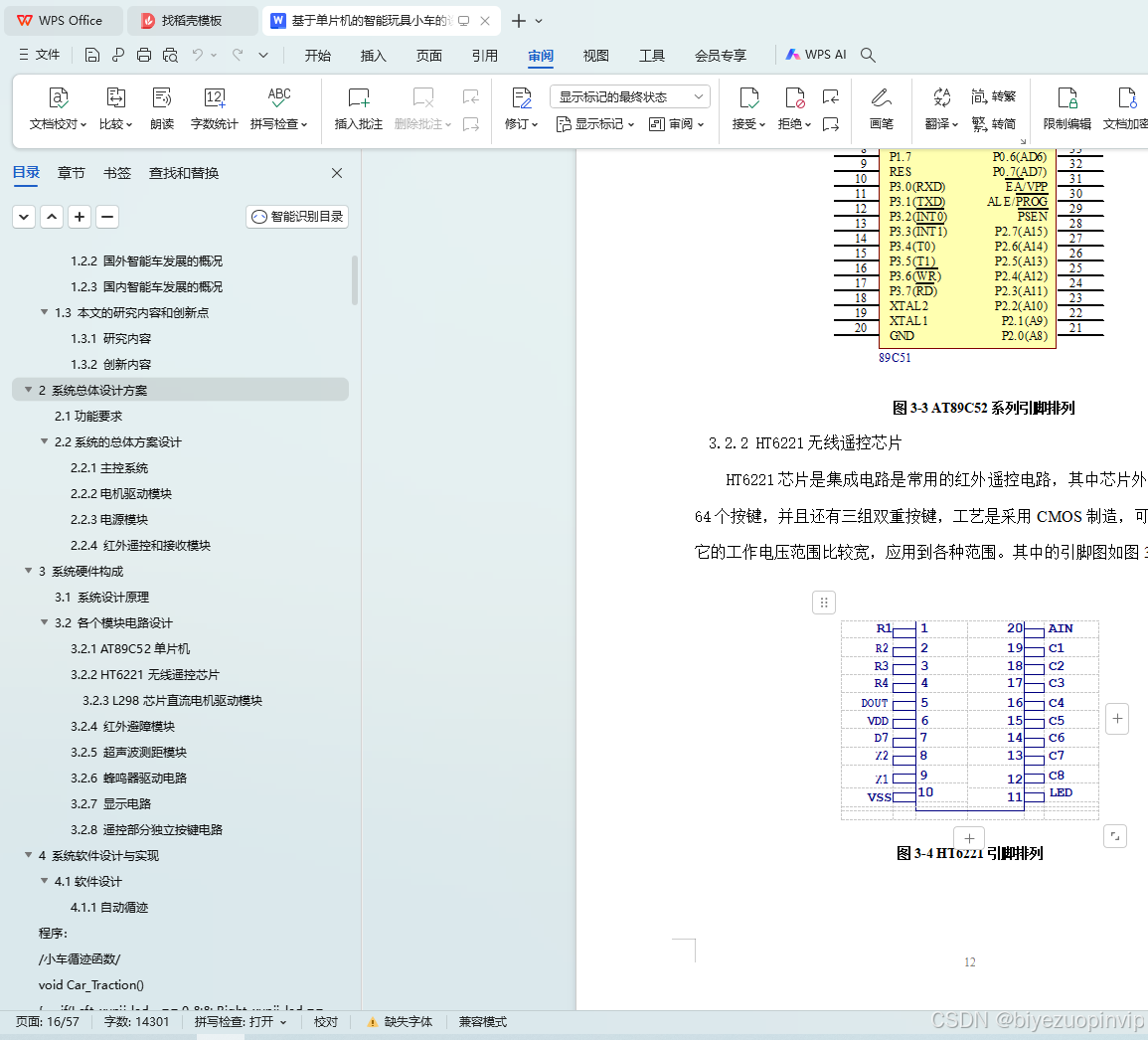Image resolution: width=1148 pixels, height=1040 pixels.
Task: Go to 4.1.1 自动循迹 heading
Action: [x=109, y=908]
